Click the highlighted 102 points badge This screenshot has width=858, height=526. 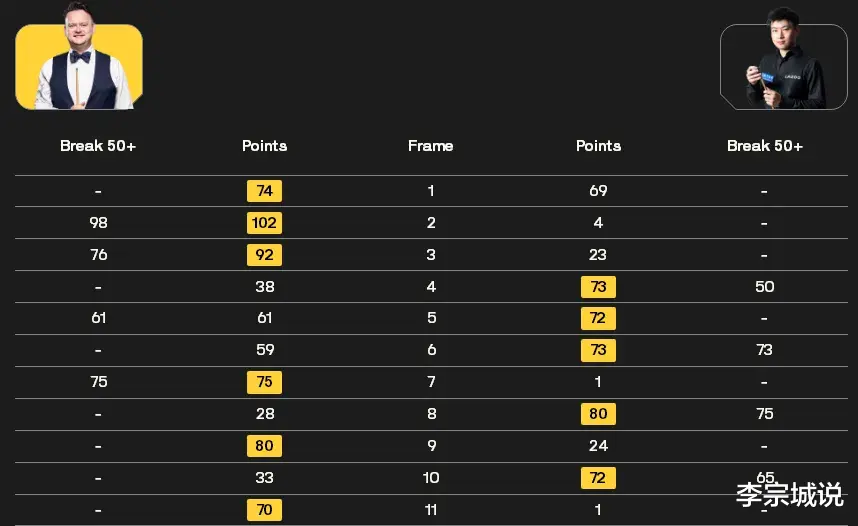click(x=264, y=223)
